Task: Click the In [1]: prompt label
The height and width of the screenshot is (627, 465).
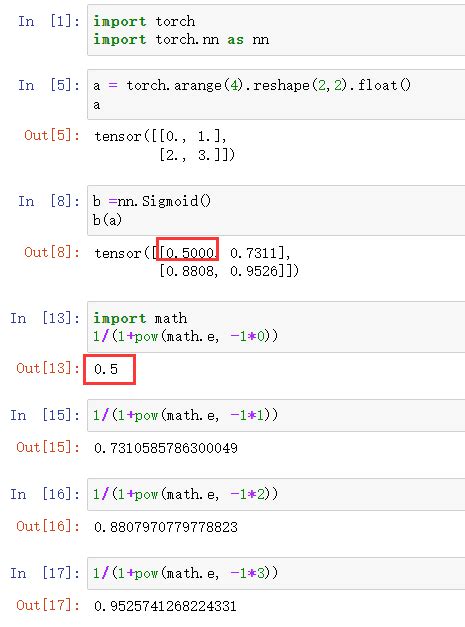Action: pyautogui.click(x=49, y=21)
